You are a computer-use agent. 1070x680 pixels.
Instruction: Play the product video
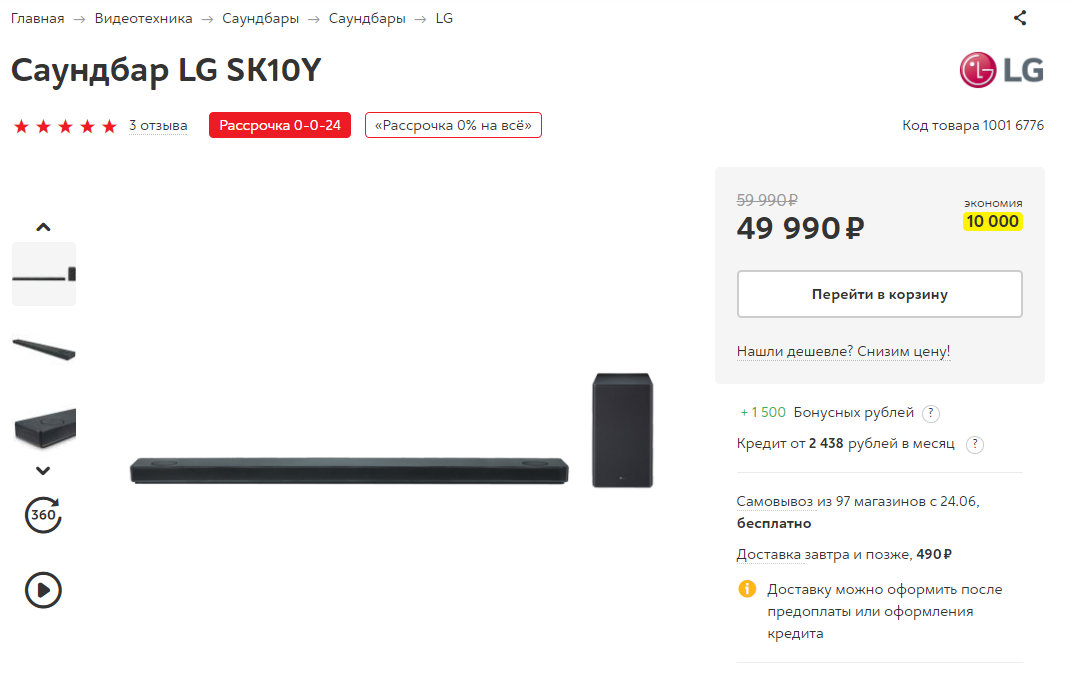click(x=43, y=589)
